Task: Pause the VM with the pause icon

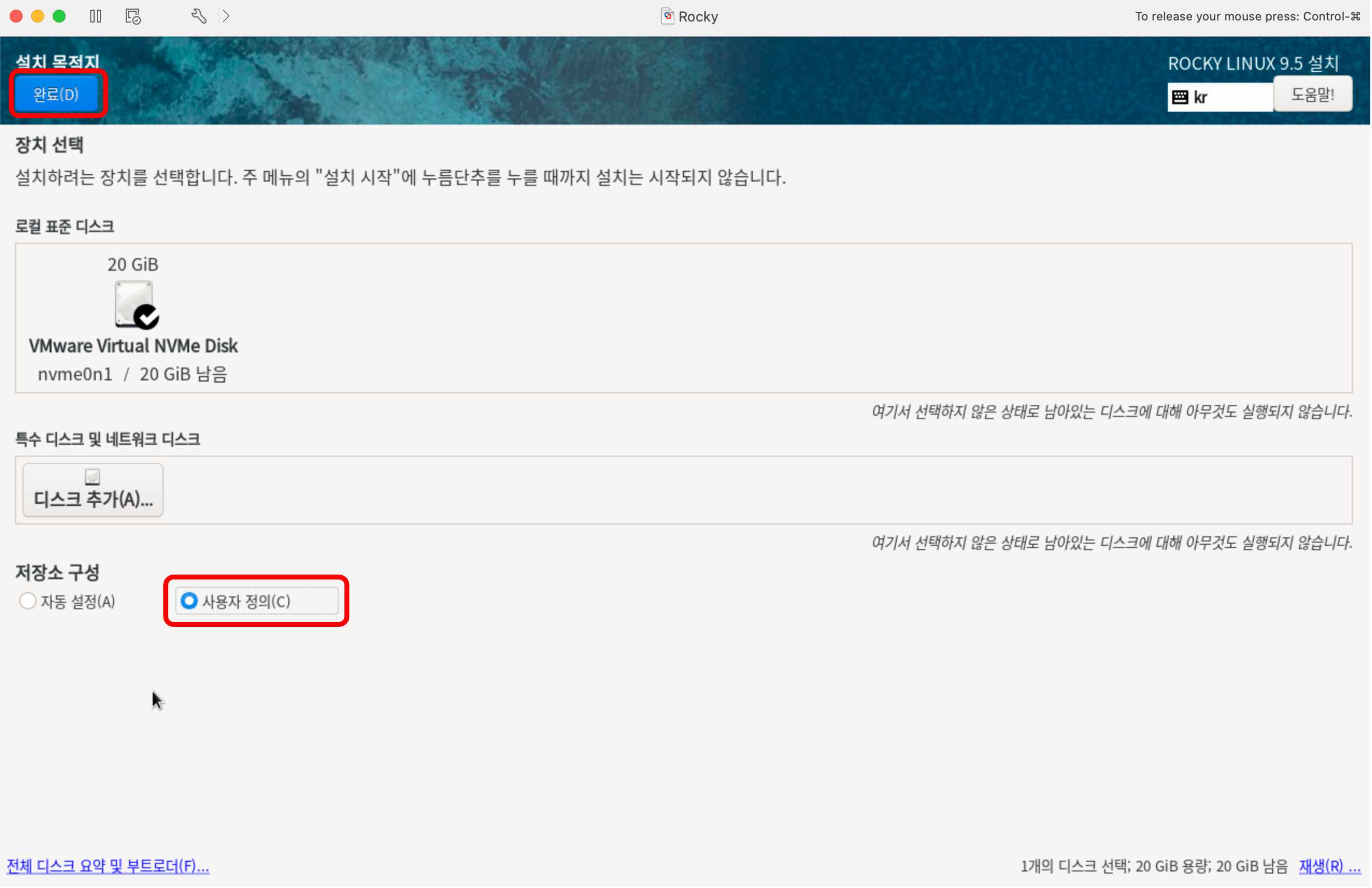Action: pos(96,16)
